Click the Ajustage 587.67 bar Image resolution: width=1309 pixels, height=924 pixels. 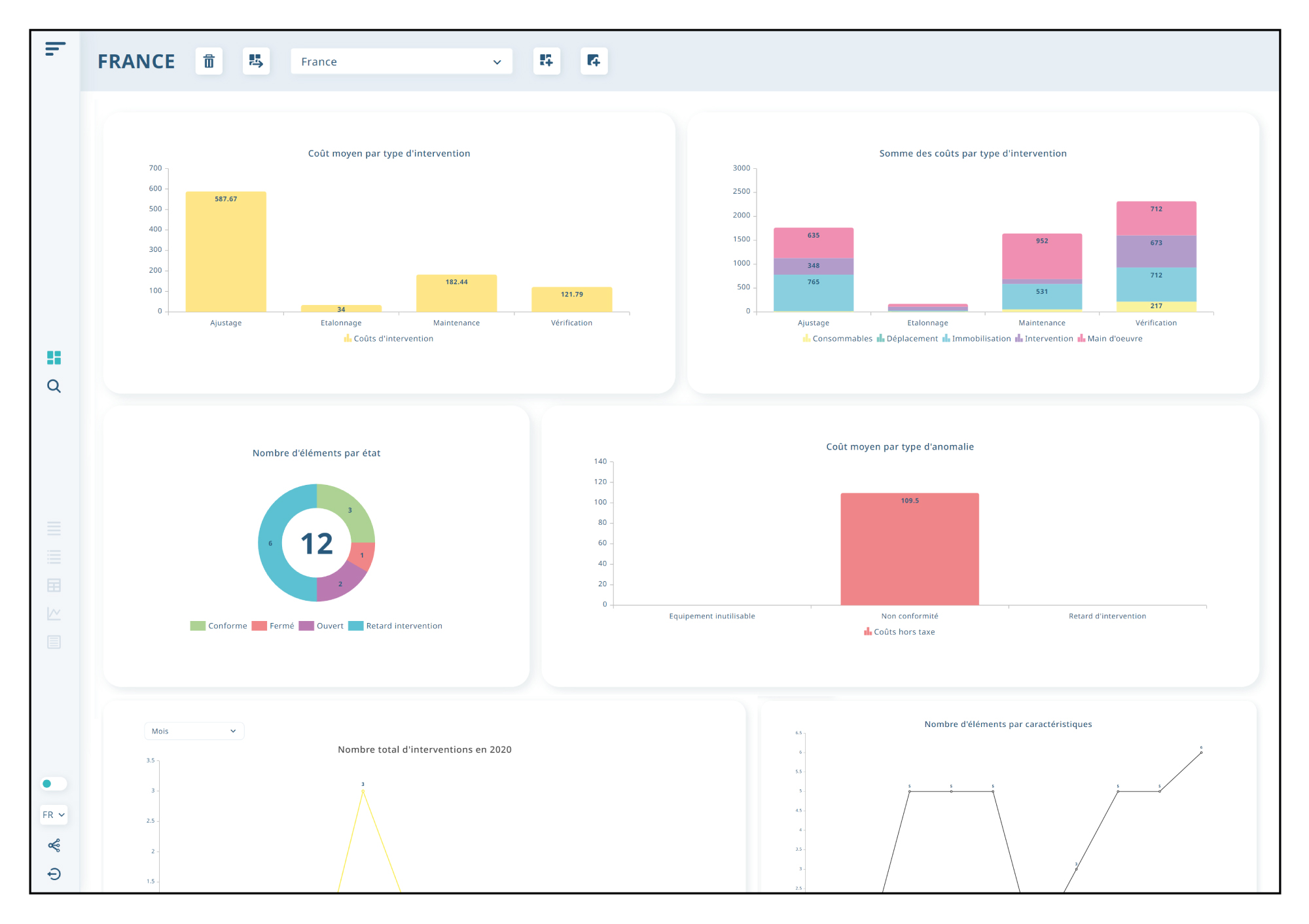pos(226,251)
